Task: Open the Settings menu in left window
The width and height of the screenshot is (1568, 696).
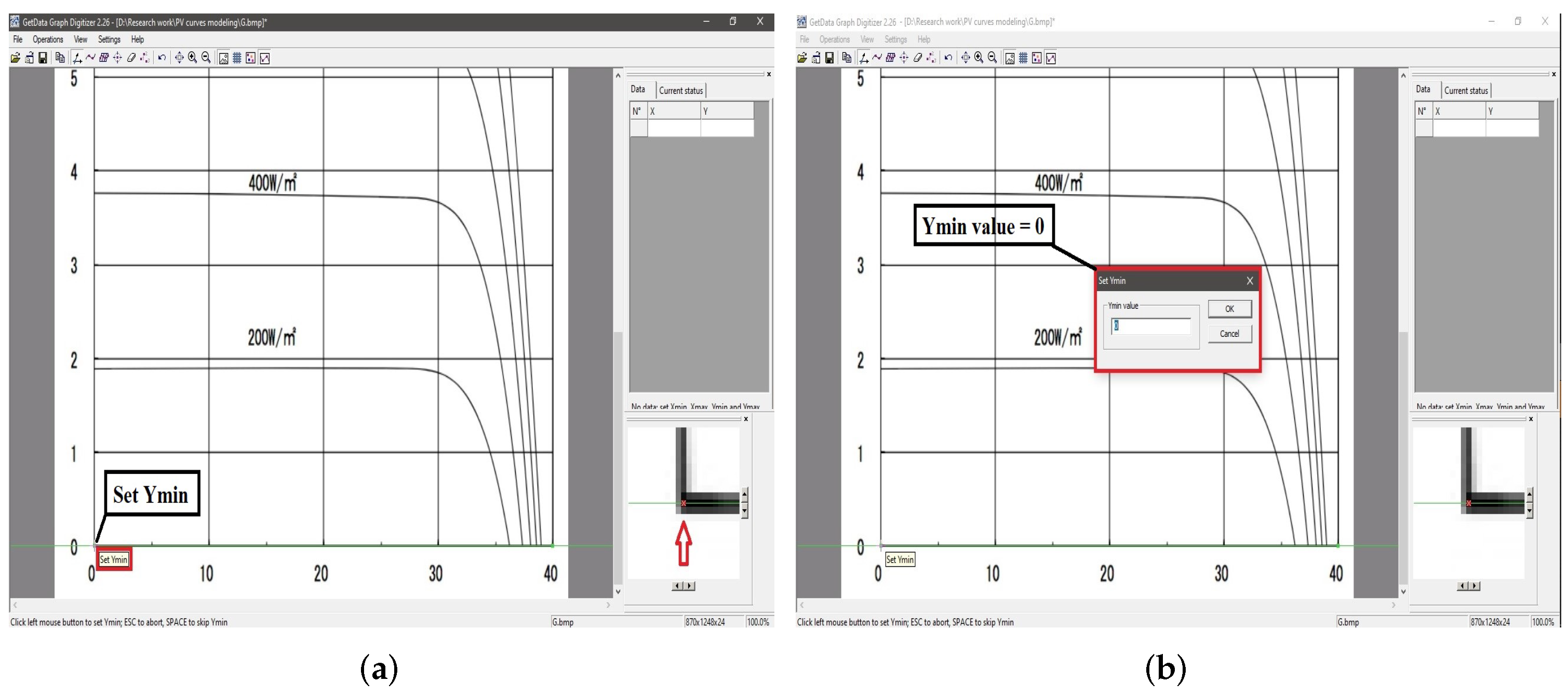Action: (x=109, y=39)
